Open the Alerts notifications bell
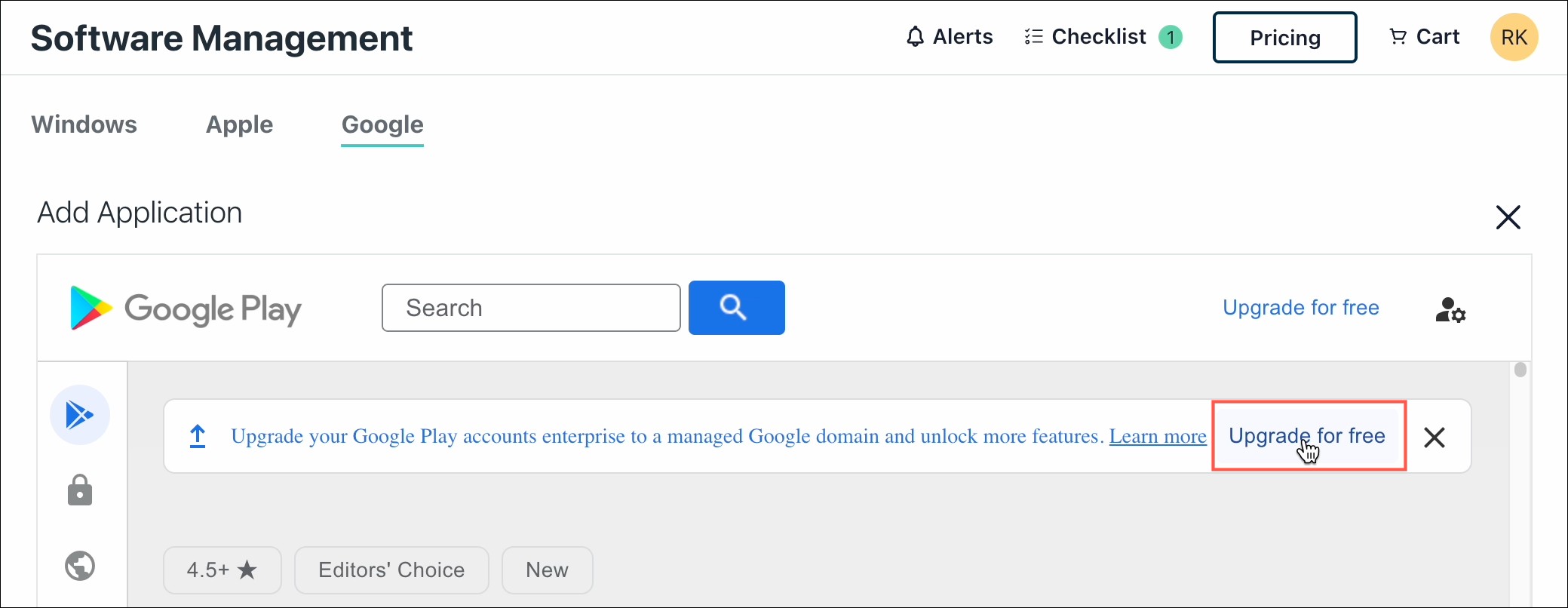This screenshot has width=1568, height=608. [x=949, y=36]
